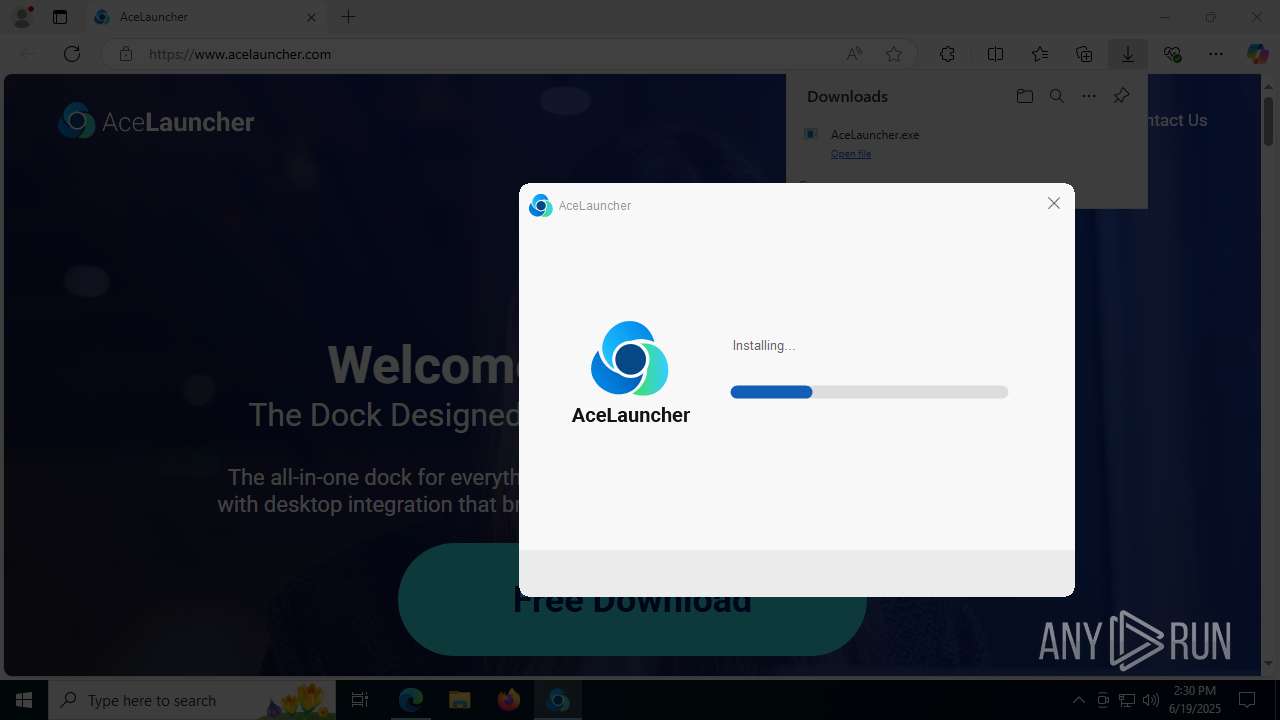Open Split screen in Edge toolbar
1280x720 pixels.
click(x=995, y=54)
